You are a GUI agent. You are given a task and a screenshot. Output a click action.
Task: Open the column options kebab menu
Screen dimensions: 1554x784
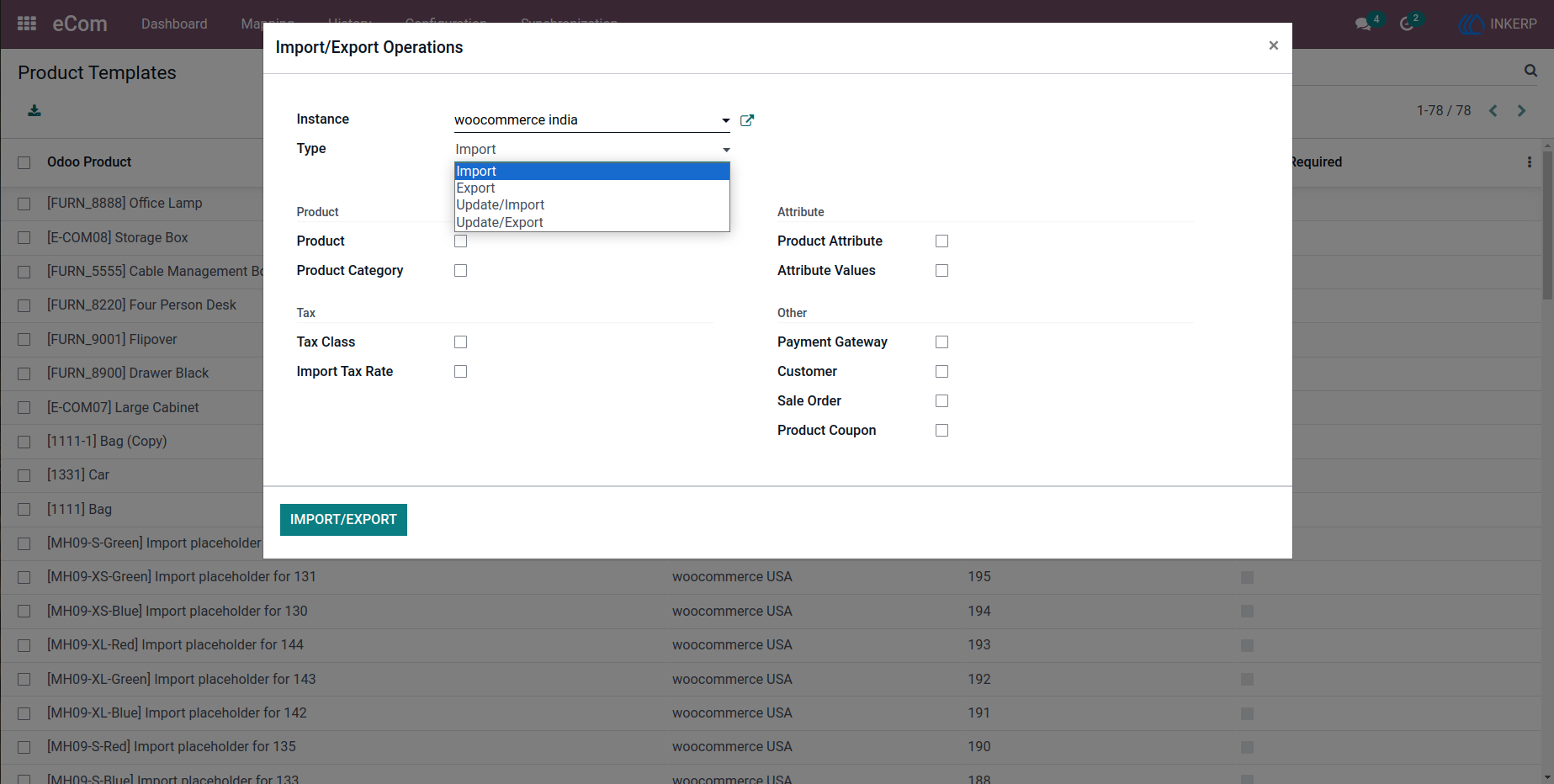(x=1530, y=162)
